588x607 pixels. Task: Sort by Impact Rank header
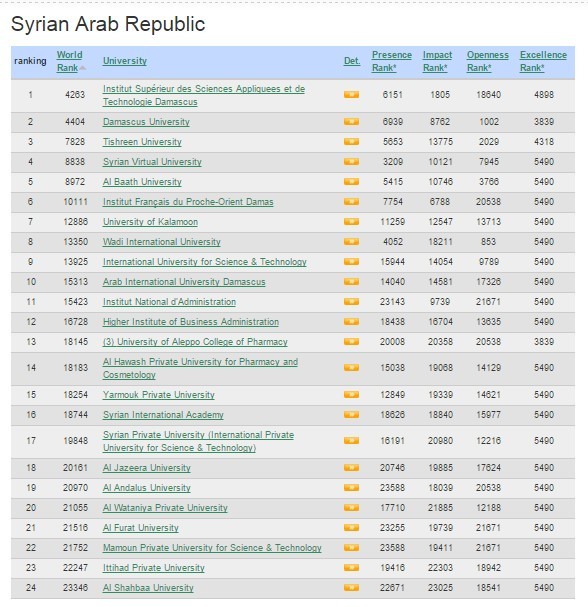coord(437,61)
